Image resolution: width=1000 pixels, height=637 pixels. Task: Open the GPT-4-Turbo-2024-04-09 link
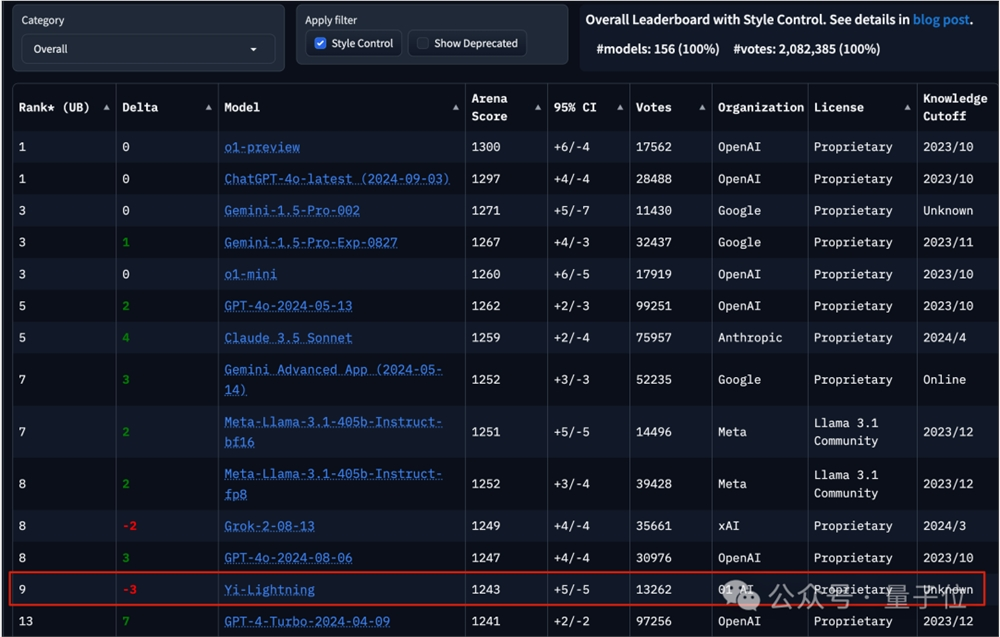click(x=307, y=622)
